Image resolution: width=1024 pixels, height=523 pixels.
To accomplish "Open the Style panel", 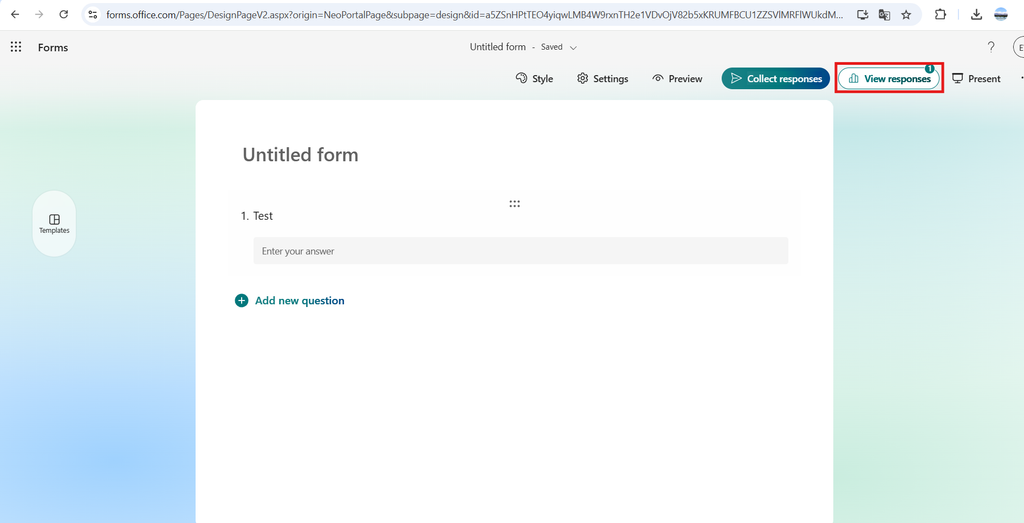I will [x=534, y=79].
